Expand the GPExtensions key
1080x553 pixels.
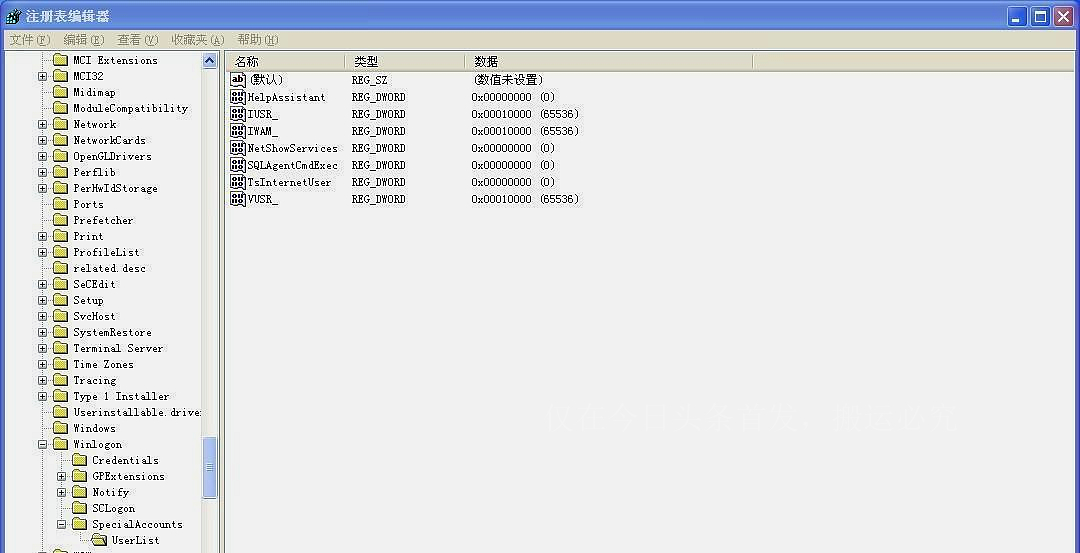tap(61, 477)
